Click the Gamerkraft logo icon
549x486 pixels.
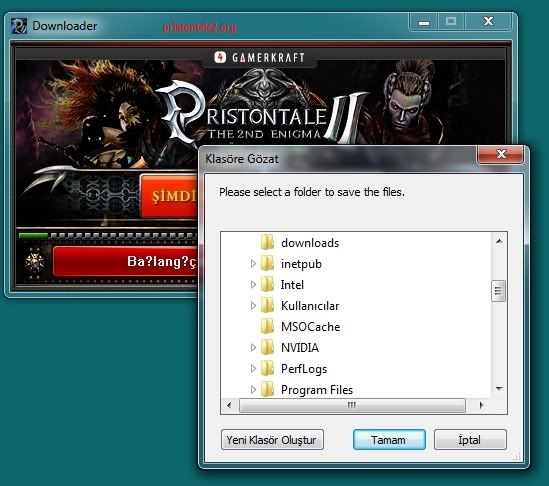220,57
